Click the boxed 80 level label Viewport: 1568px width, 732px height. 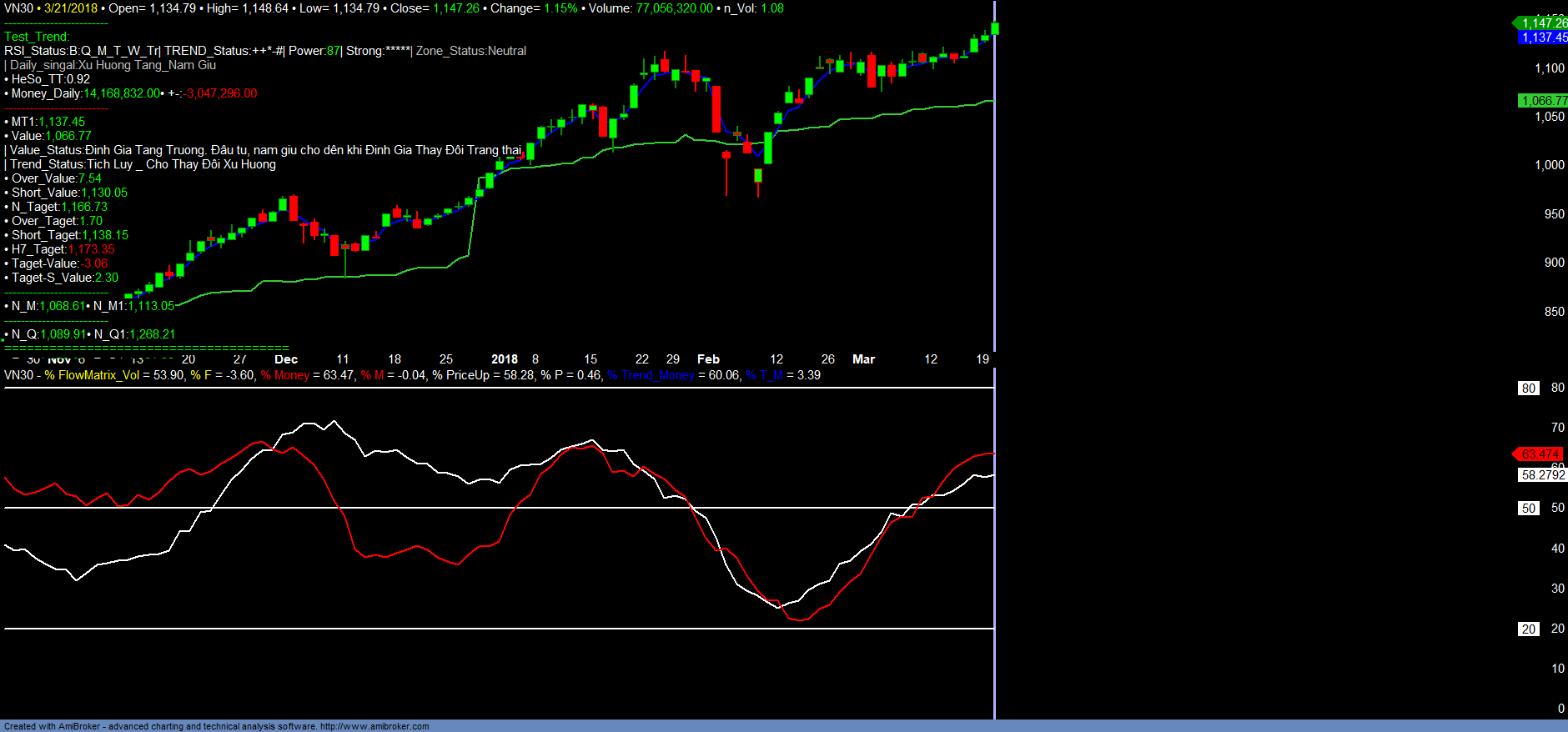click(x=1528, y=389)
